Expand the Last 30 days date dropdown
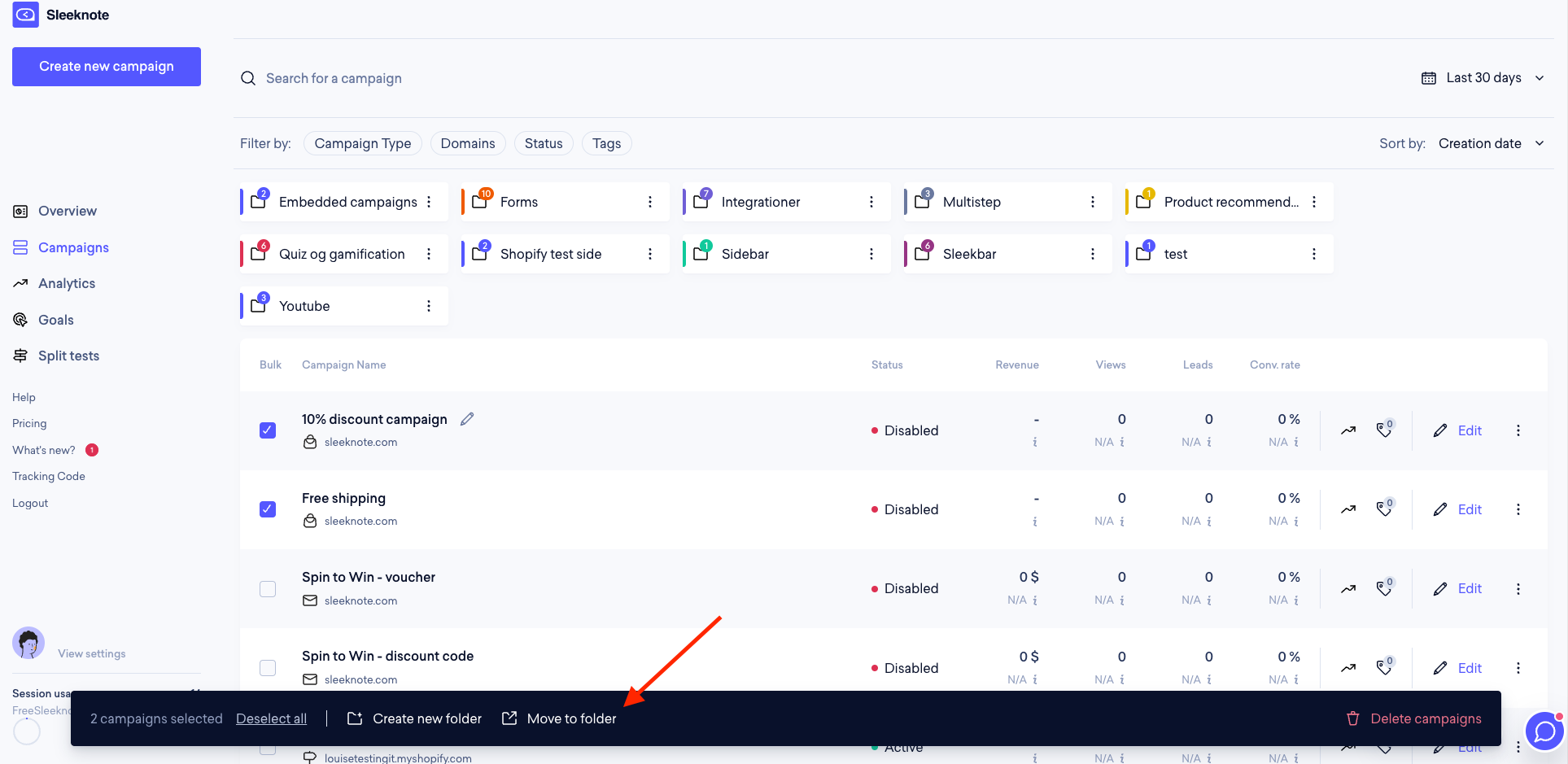Viewport: 1568px width, 764px height. click(x=1483, y=78)
